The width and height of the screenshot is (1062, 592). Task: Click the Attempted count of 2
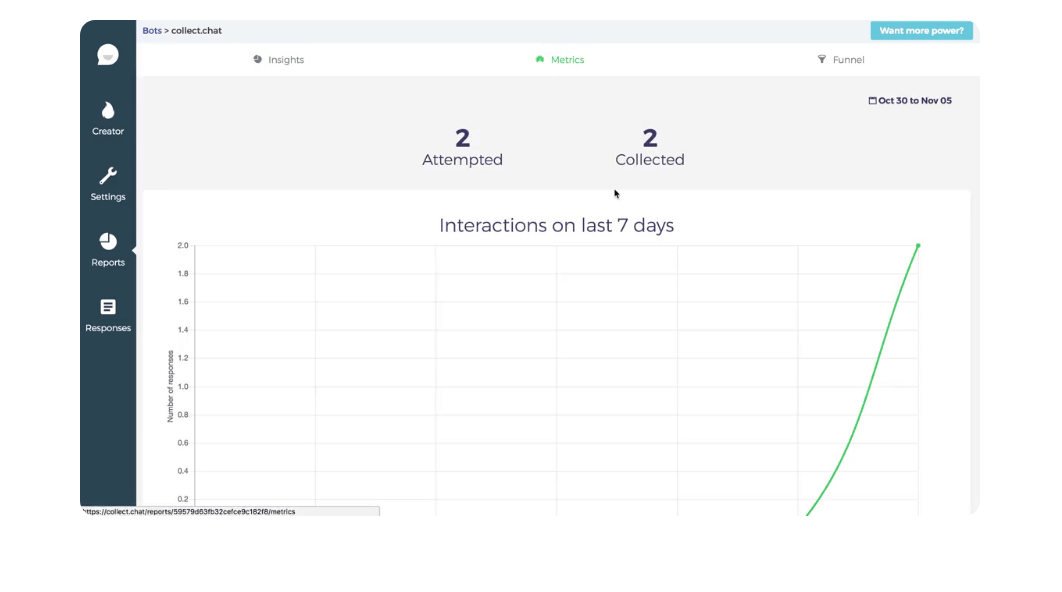pos(463,138)
